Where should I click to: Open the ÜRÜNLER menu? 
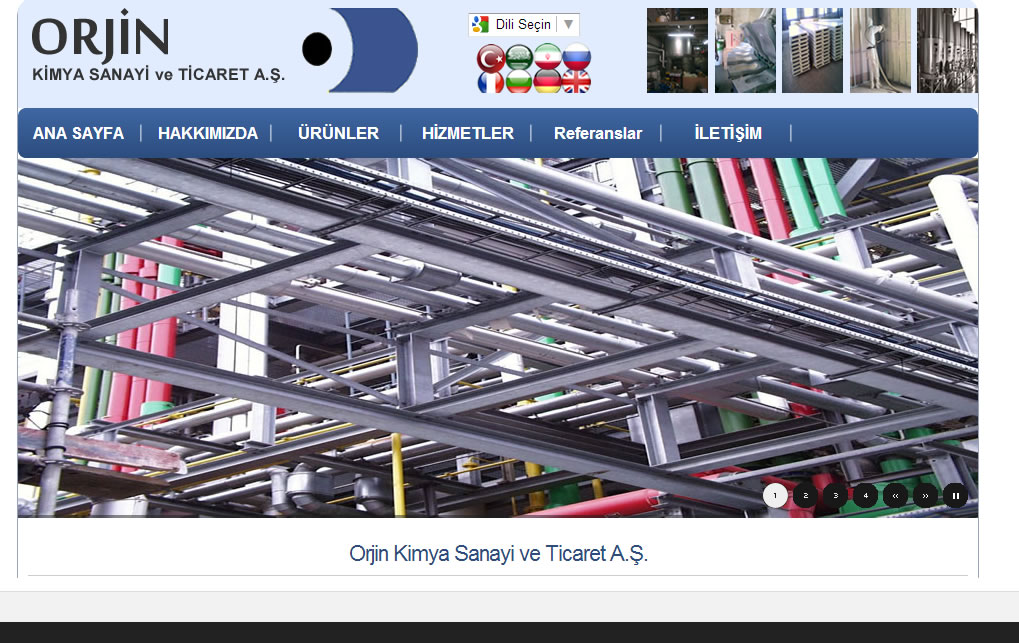click(x=339, y=133)
